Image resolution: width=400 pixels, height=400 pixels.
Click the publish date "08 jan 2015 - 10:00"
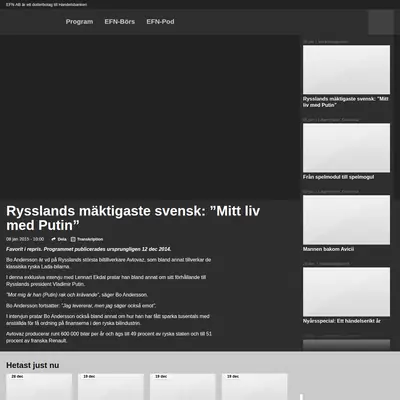pyautogui.click(x=25, y=239)
